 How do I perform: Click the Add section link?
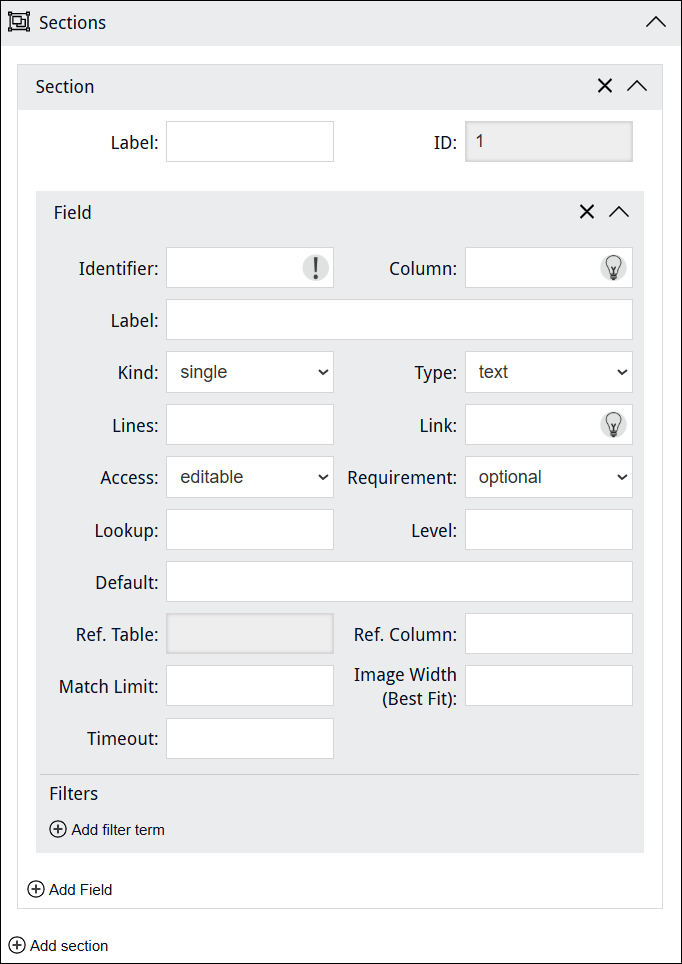coord(68,945)
